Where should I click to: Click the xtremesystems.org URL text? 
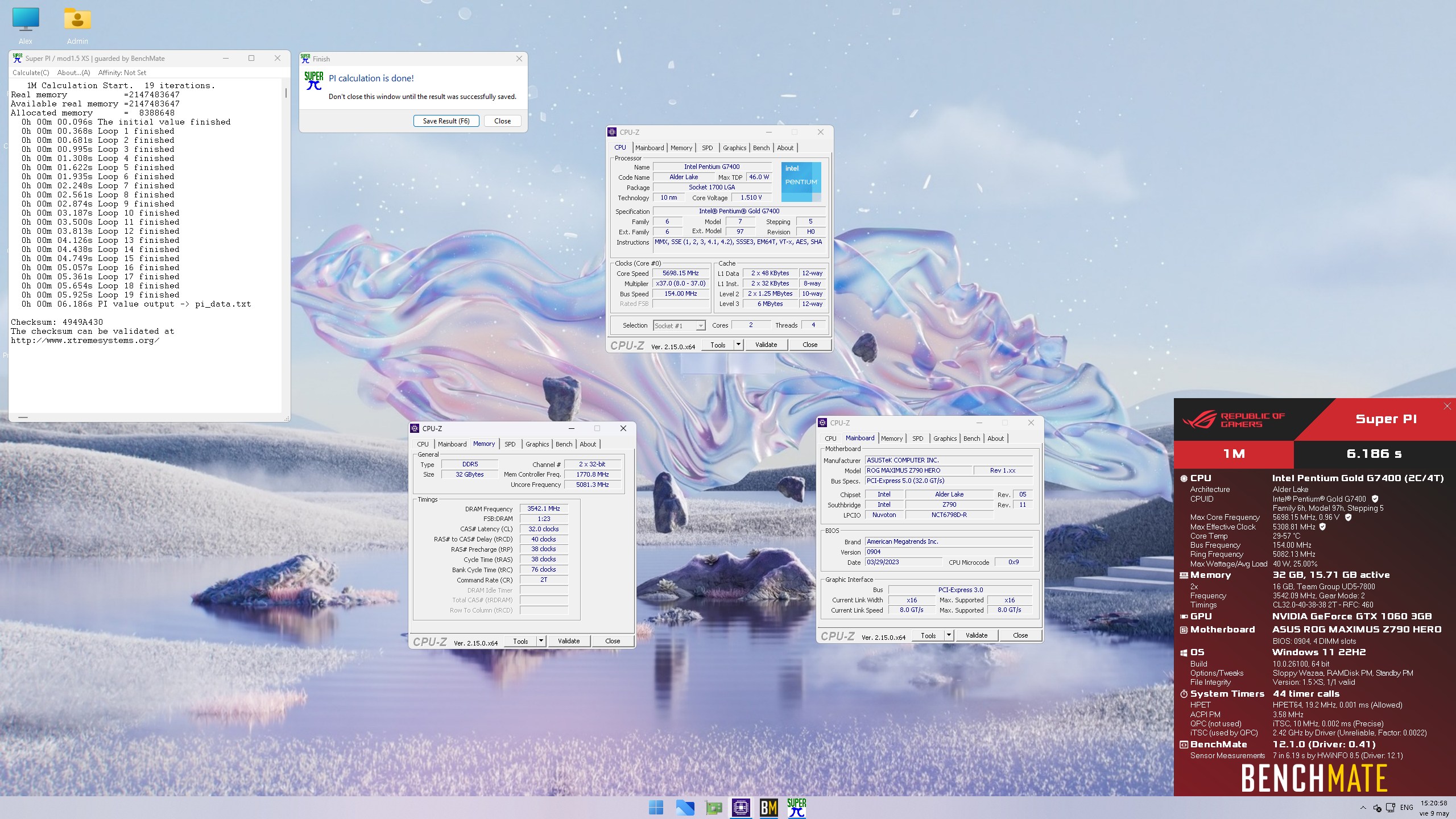coord(85,341)
